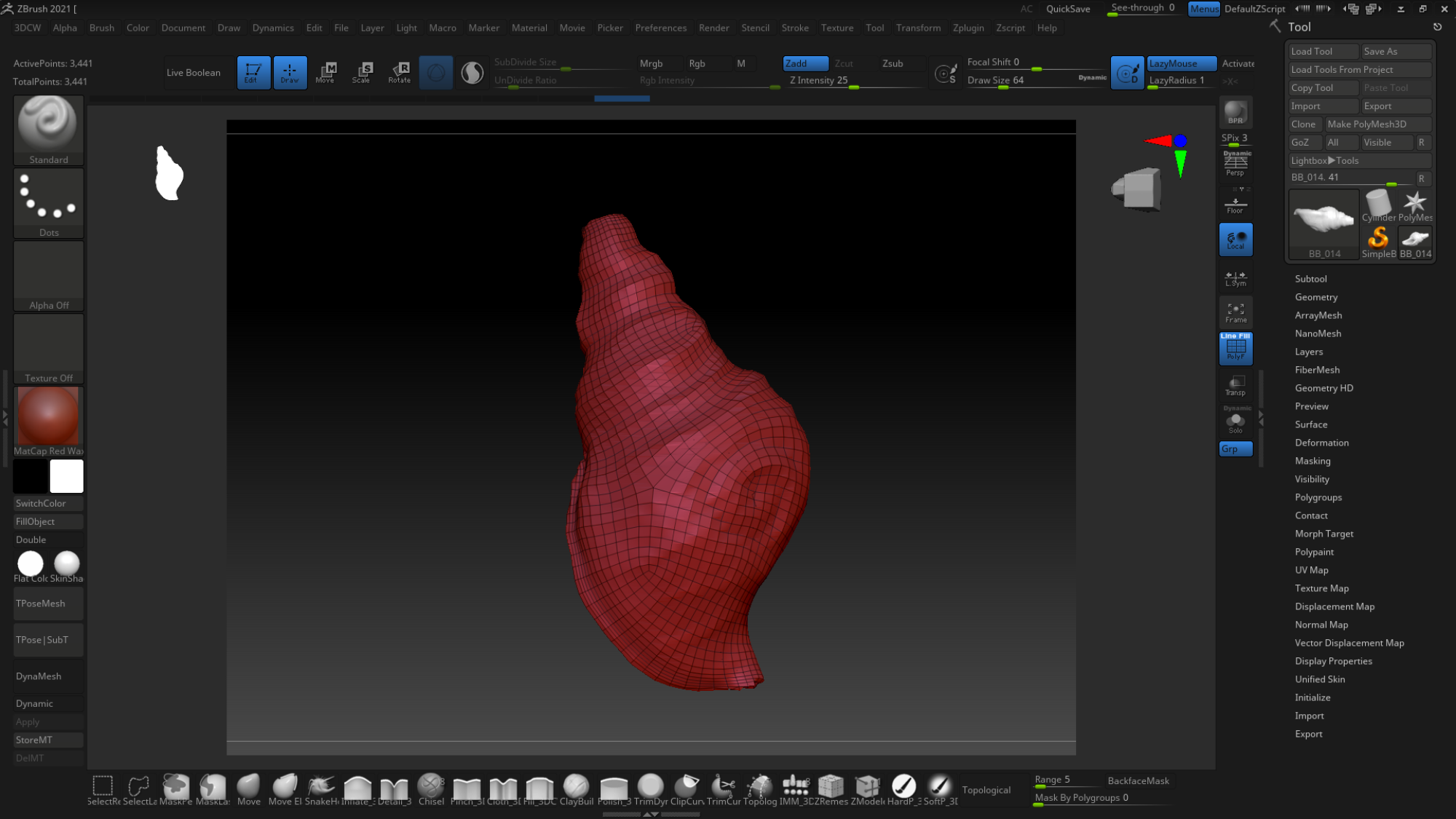Viewport: 1456px width, 819px height.
Task: Select the Rotate transform tool
Action: coord(399,72)
